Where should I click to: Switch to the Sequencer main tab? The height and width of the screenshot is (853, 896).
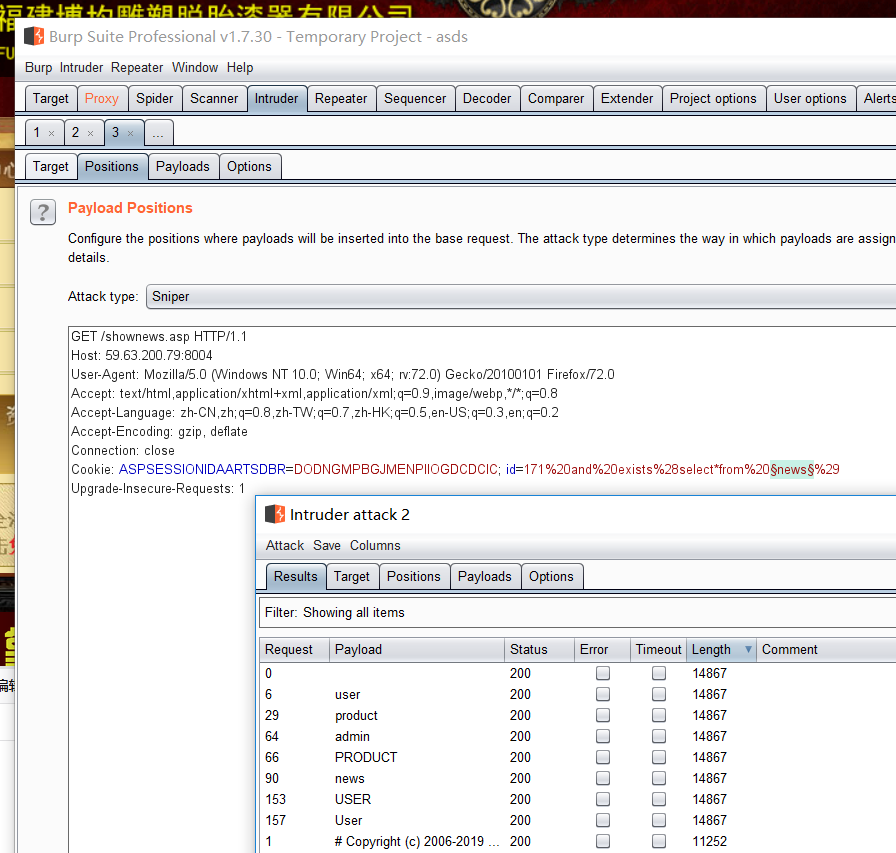point(415,98)
